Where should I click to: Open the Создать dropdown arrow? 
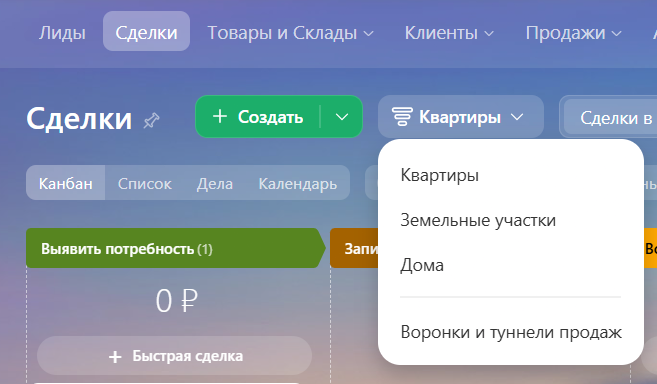pyautogui.click(x=342, y=117)
